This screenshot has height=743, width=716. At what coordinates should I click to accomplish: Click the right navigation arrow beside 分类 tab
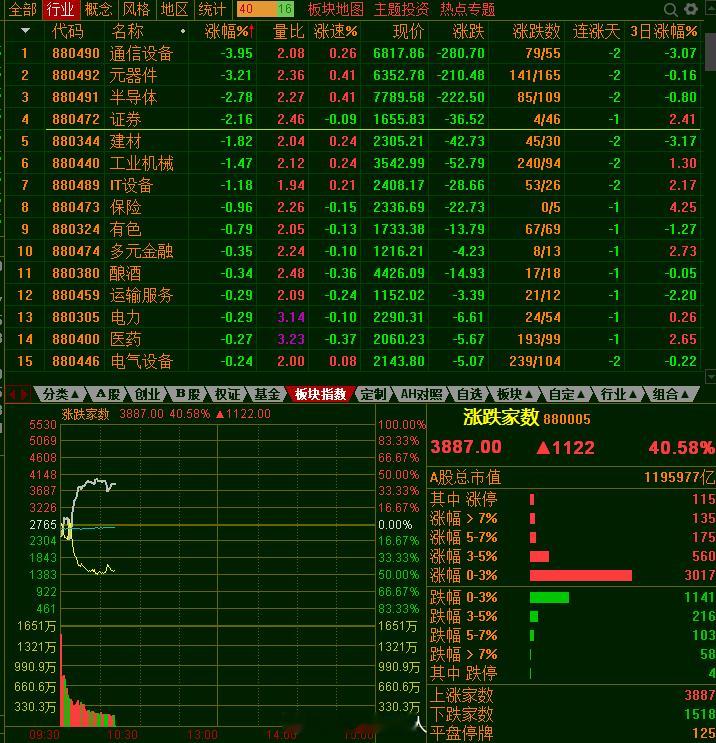coord(23,394)
